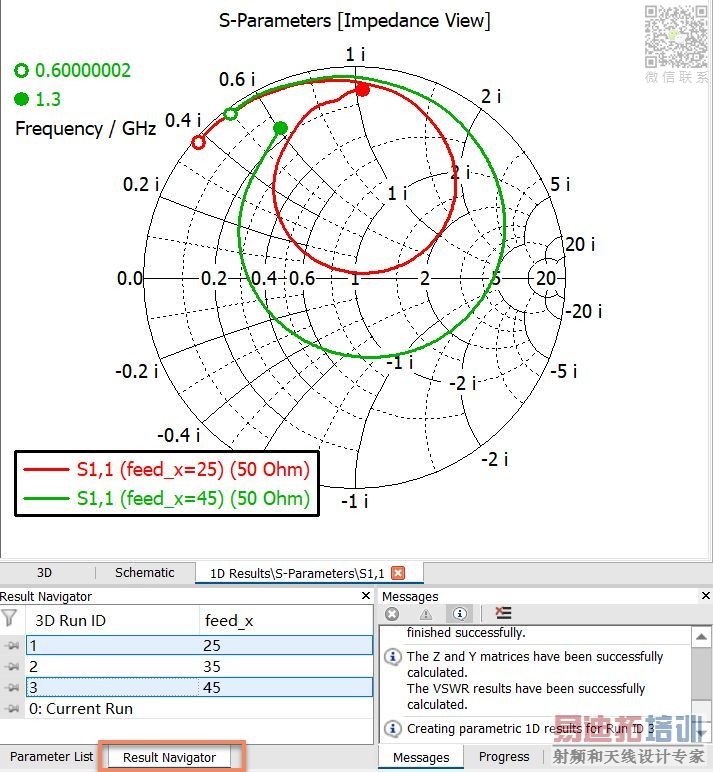The width and height of the screenshot is (713, 772).
Task: Switch to the Messages tab
Action: coord(421,757)
